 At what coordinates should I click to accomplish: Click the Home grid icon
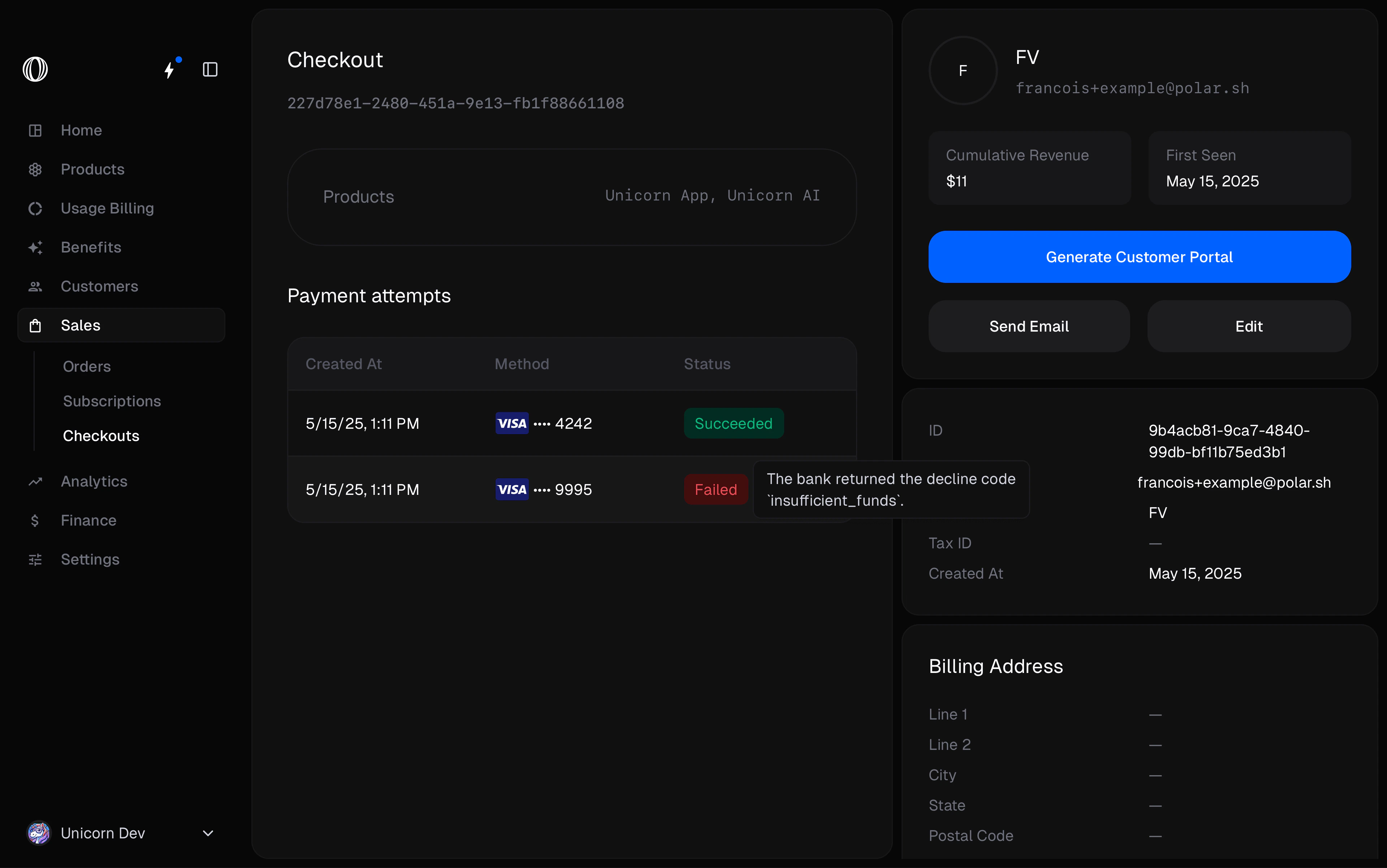click(35, 130)
